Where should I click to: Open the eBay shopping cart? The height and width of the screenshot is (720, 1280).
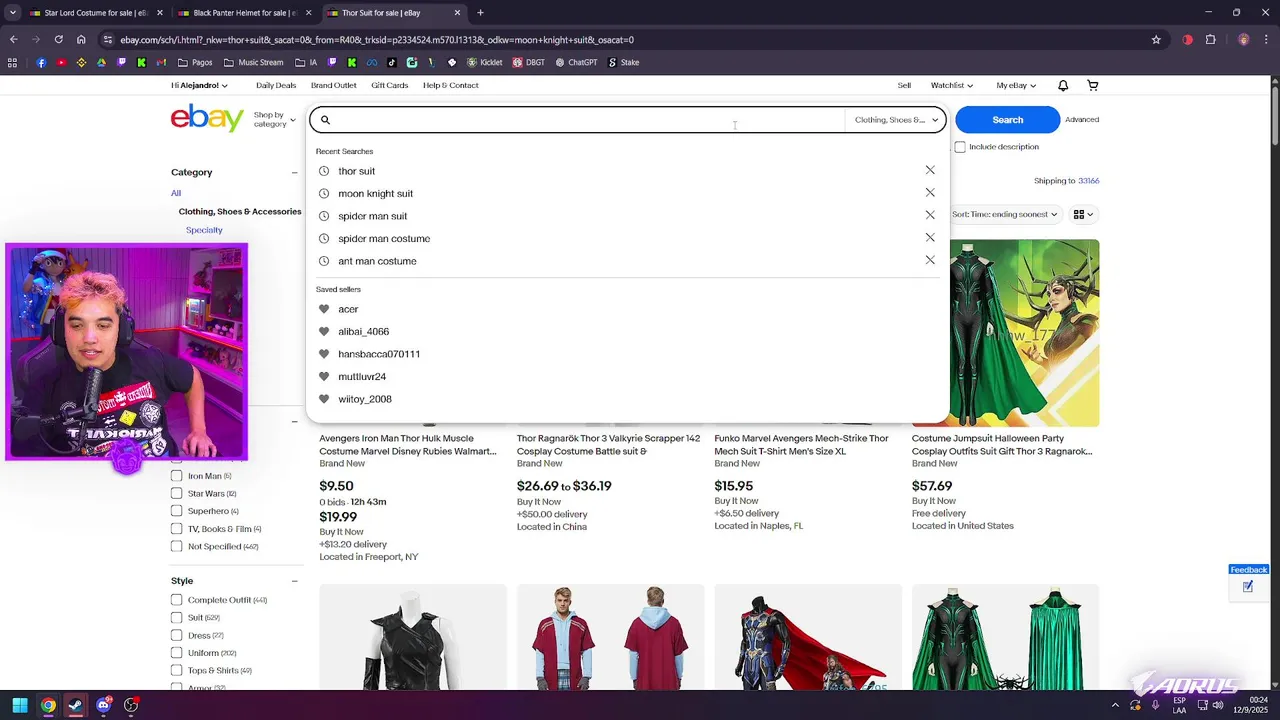coord(1093,85)
